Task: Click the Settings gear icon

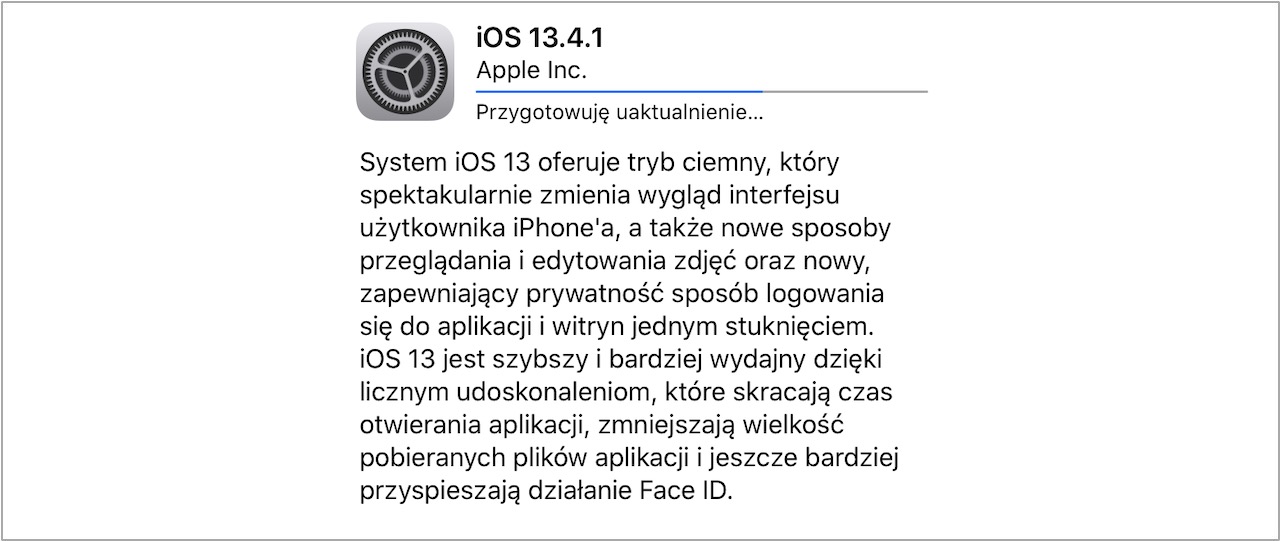Action: 405,72
